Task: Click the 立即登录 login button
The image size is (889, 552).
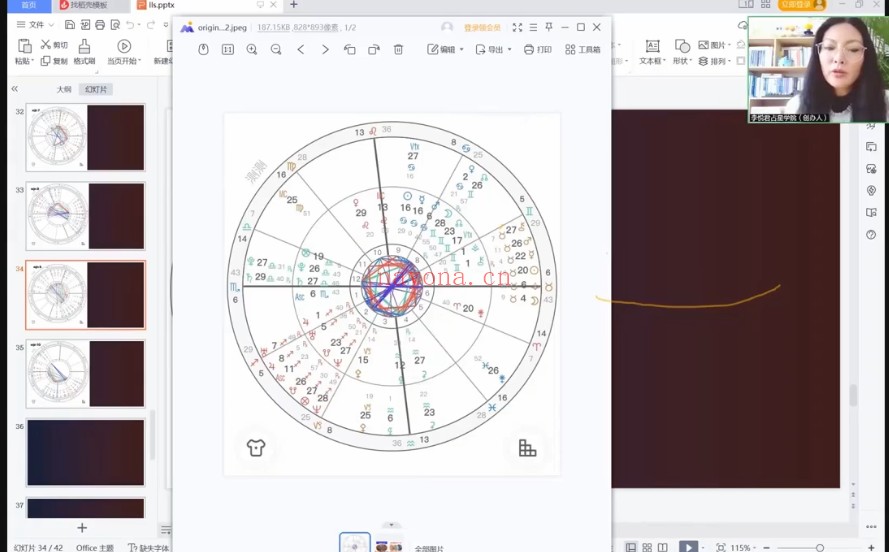Action: coord(801,5)
